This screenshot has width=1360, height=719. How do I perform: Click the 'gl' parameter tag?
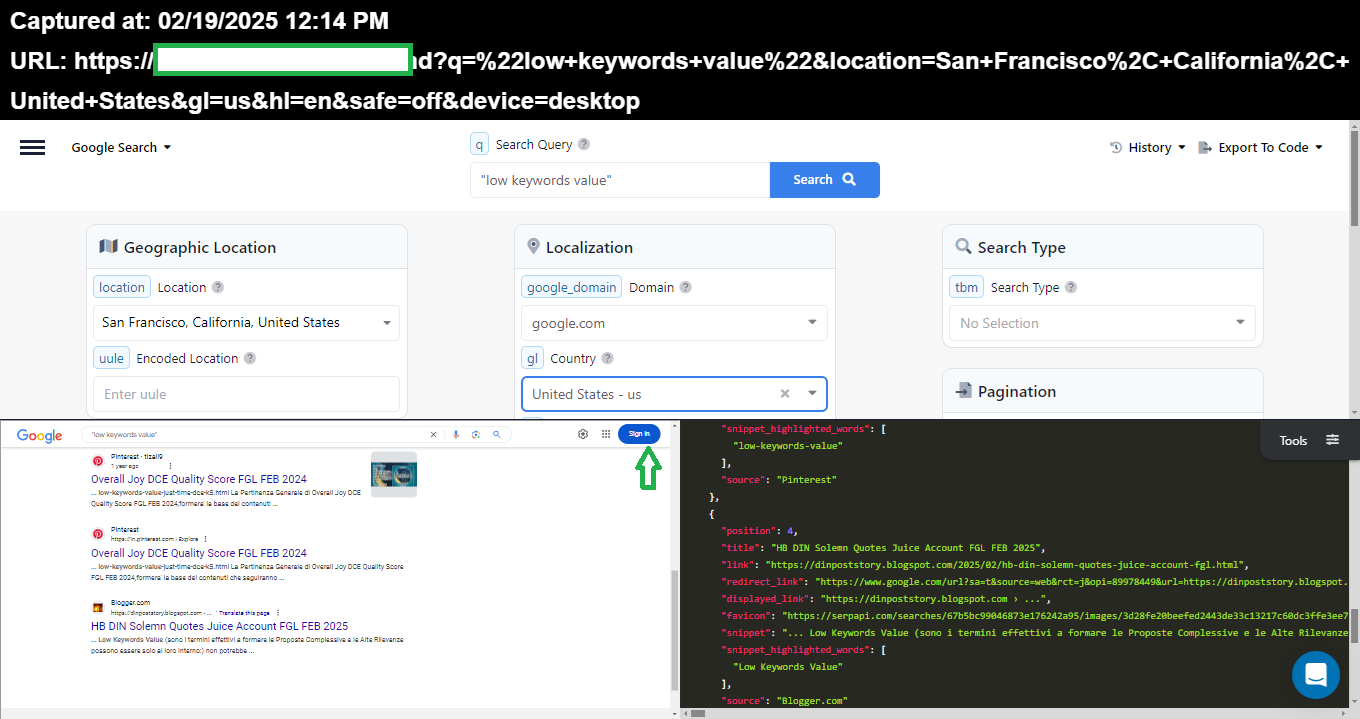[533, 358]
